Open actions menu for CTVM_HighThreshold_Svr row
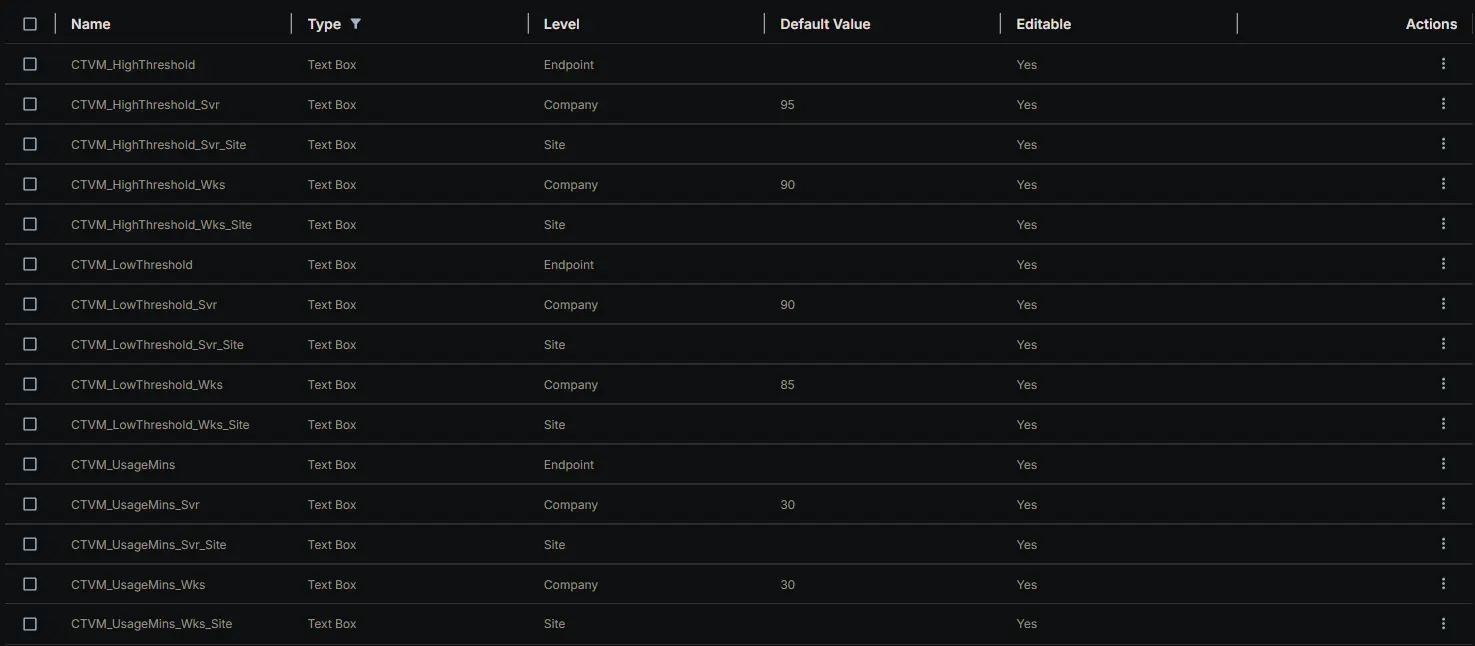The width and height of the screenshot is (1475, 646). click(x=1443, y=104)
